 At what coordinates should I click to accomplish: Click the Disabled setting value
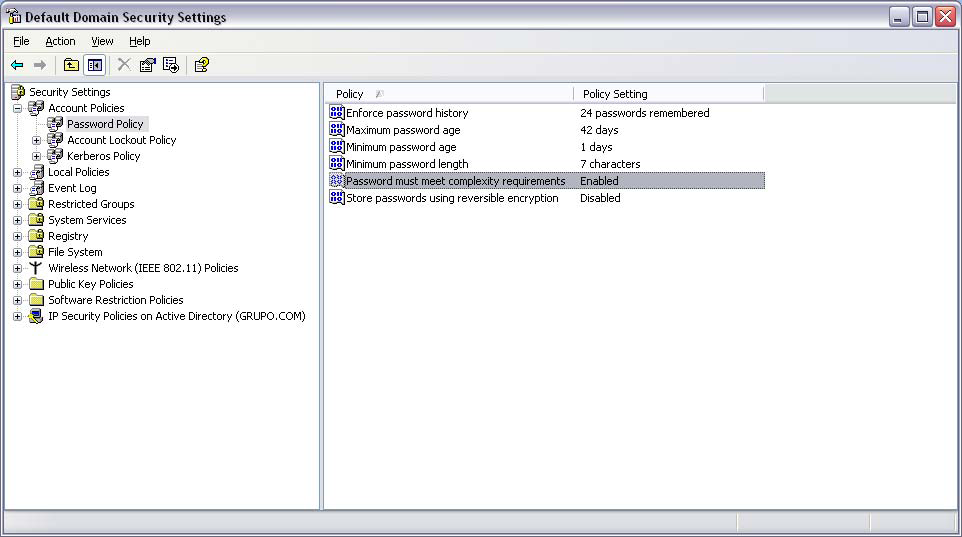600,198
